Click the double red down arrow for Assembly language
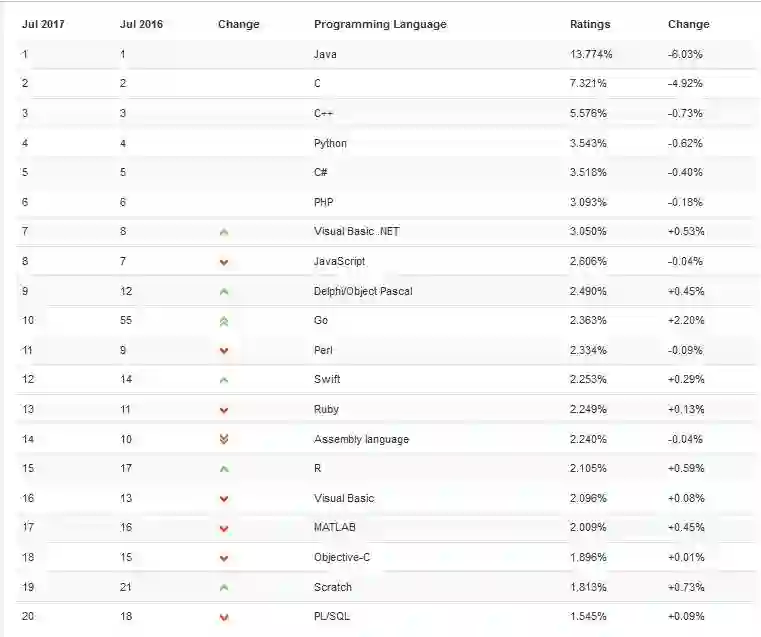The width and height of the screenshot is (761, 637). (x=224, y=439)
